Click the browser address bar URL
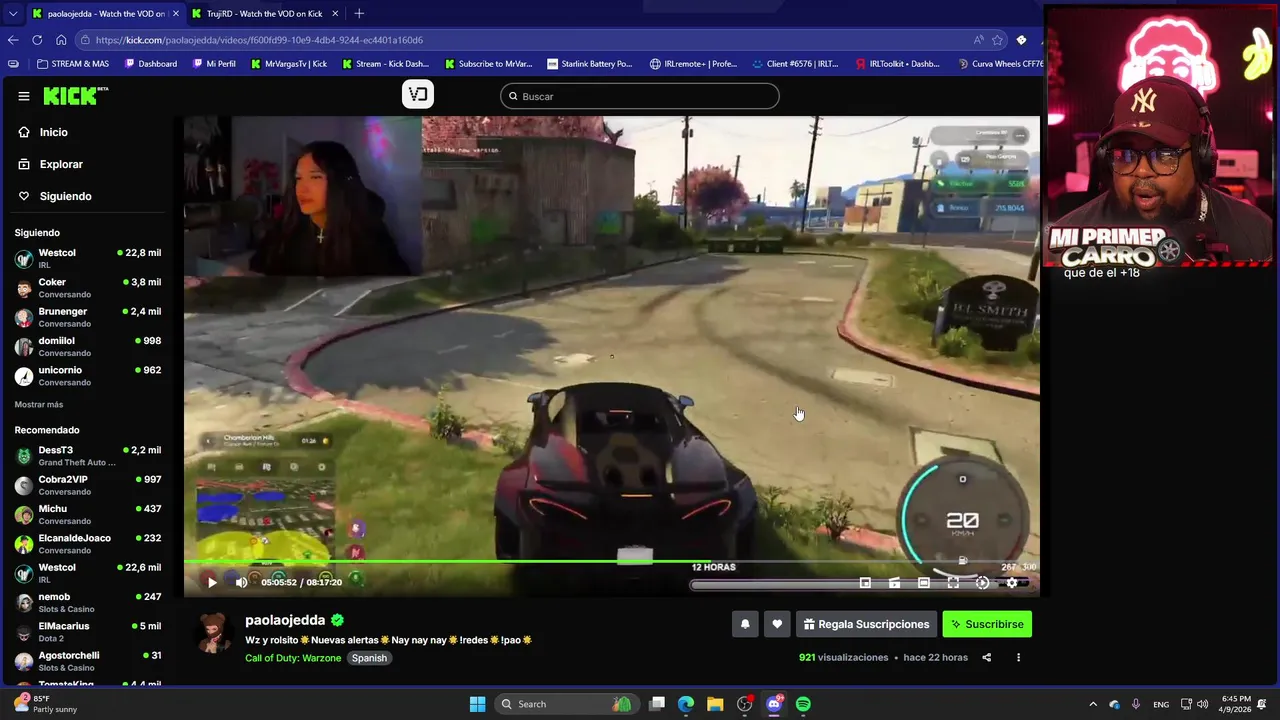This screenshot has height=720, width=1280. (x=260, y=40)
